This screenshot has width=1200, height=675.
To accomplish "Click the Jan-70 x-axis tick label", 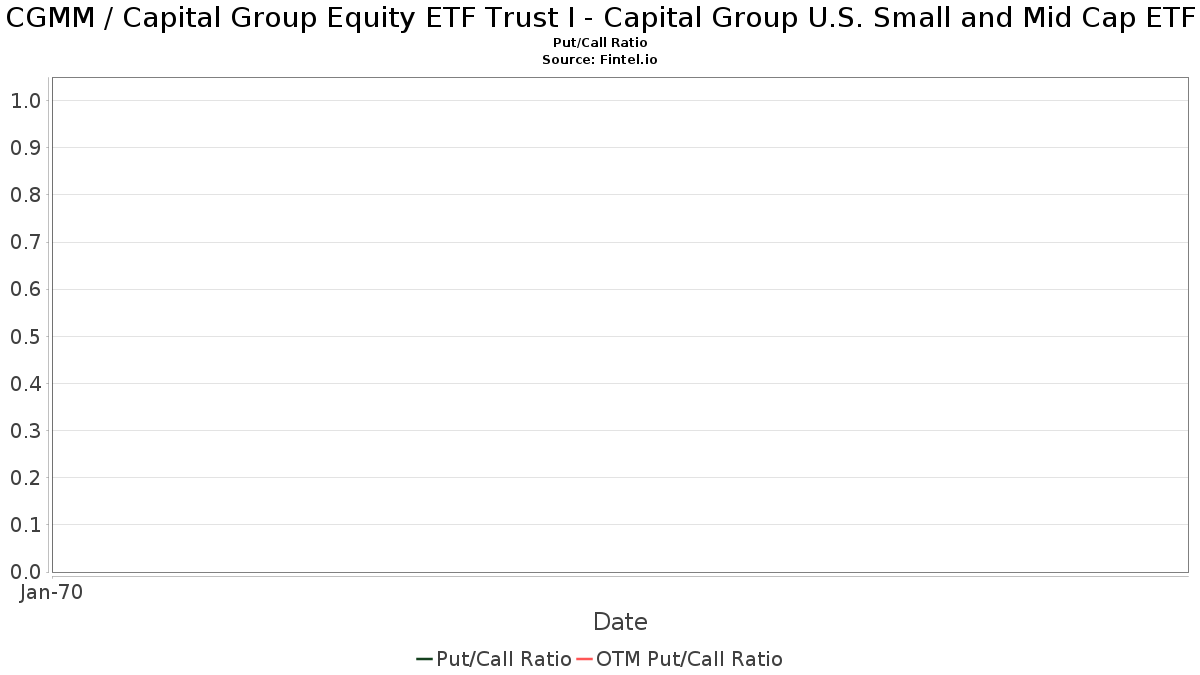I will (51, 592).
